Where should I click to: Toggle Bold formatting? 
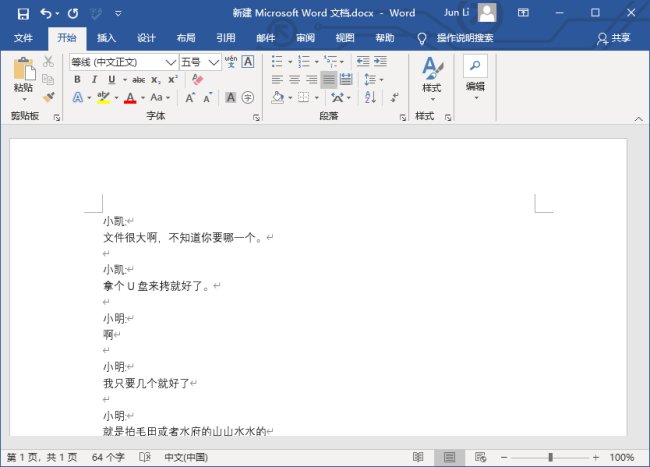click(x=79, y=79)
